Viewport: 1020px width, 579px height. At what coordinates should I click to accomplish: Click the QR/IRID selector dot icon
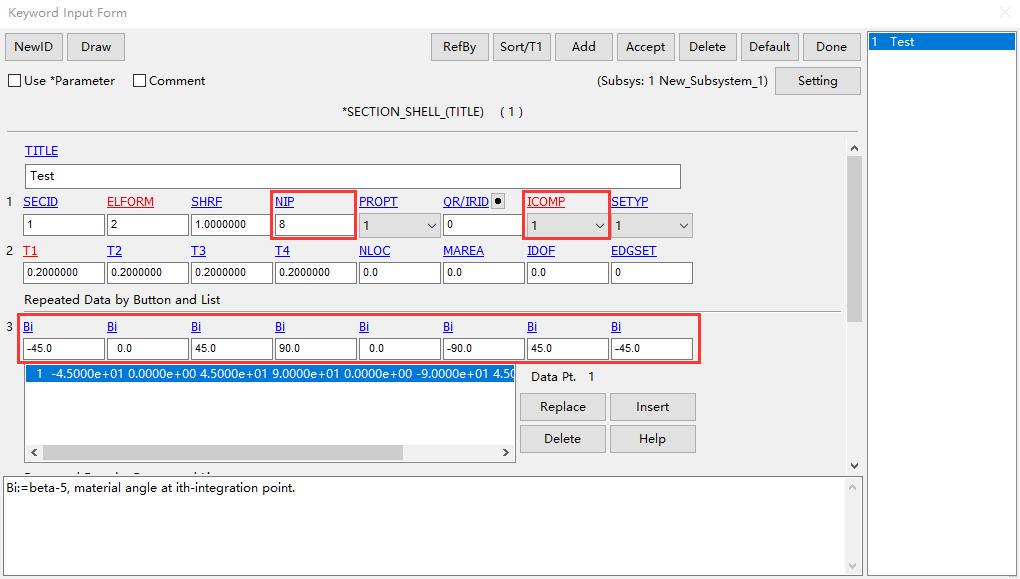pos(498,201)
